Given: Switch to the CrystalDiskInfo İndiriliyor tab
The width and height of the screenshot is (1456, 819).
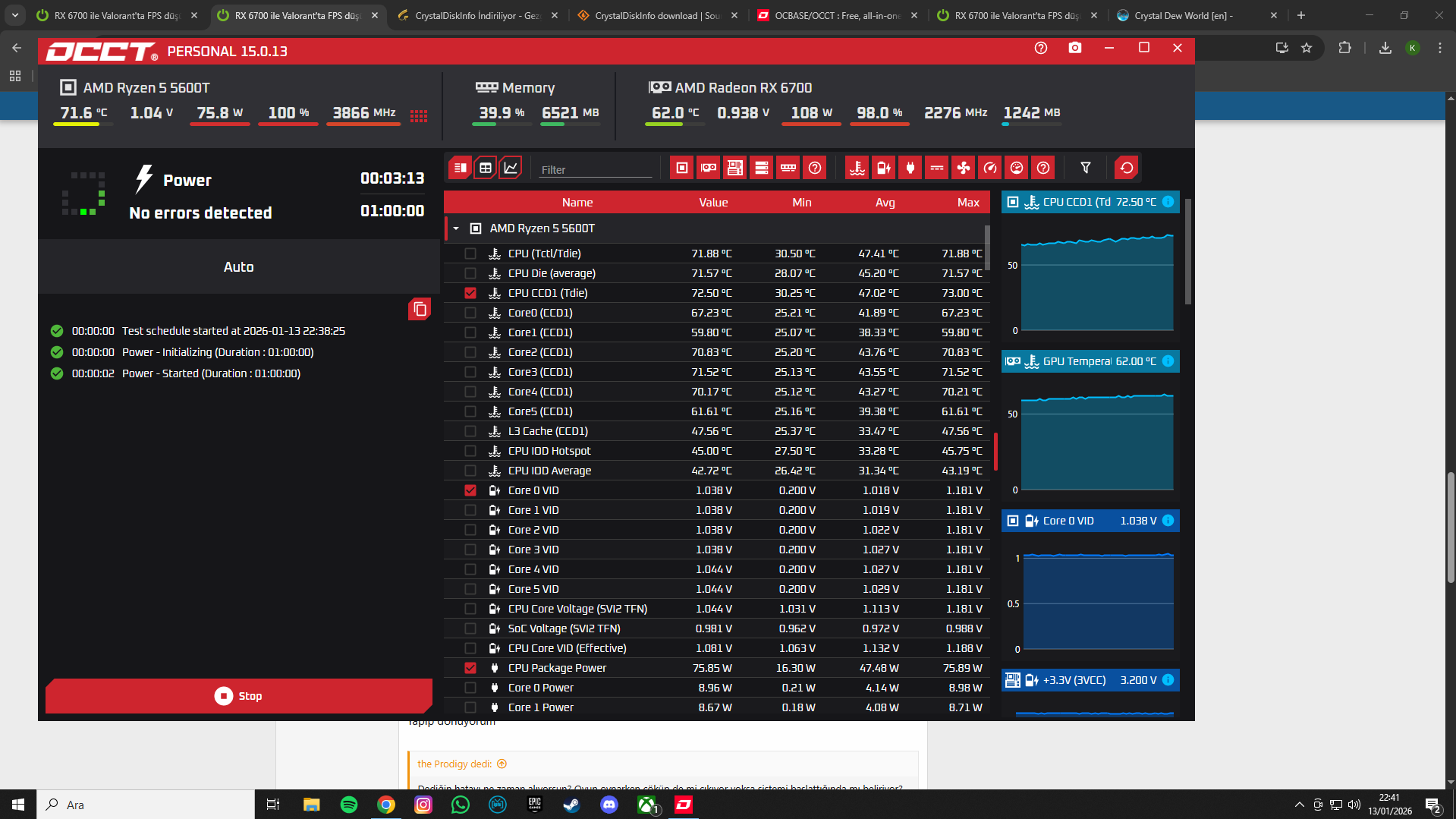Looking at the screenshot, I should coord(478,15).
